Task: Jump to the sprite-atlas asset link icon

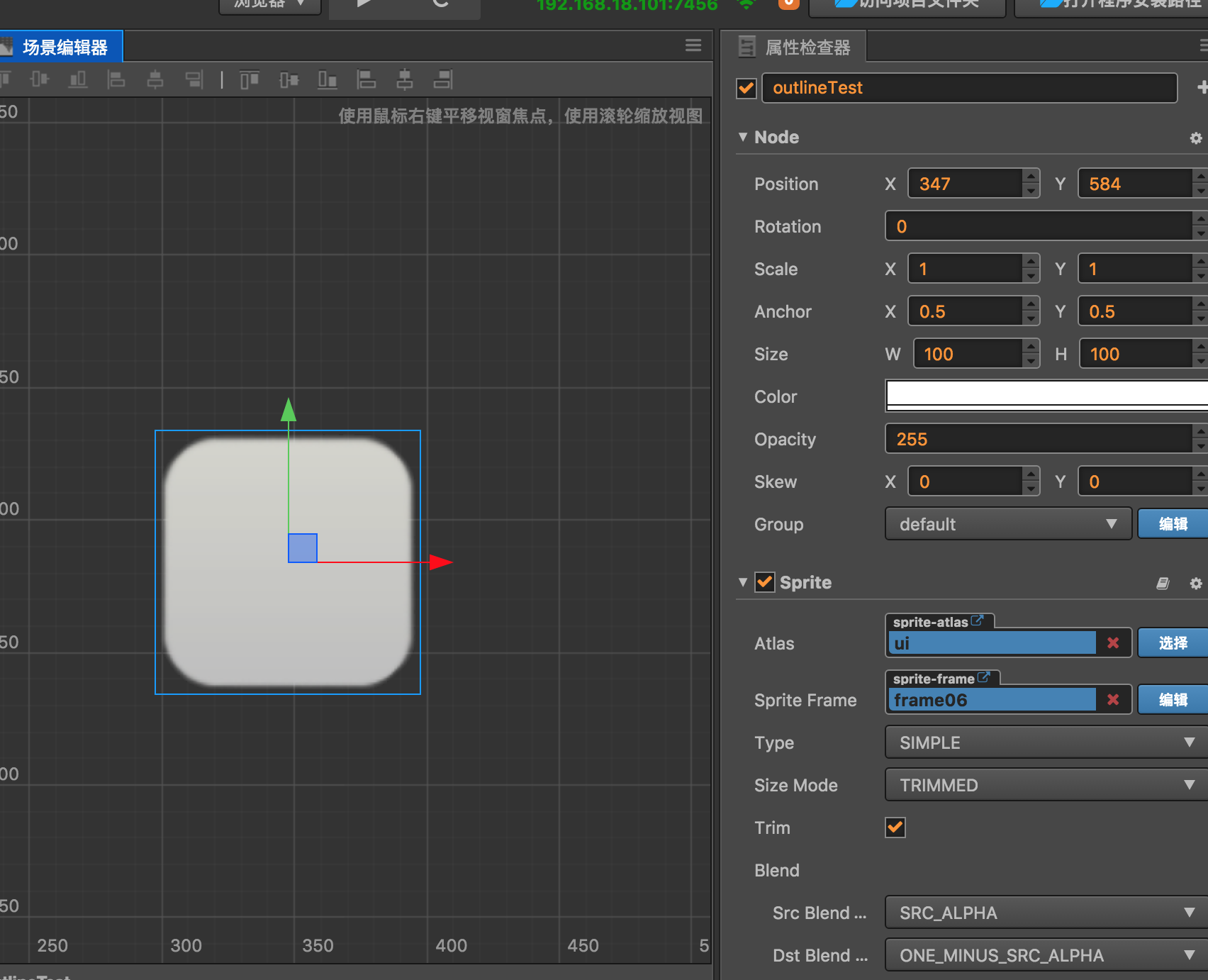Action: (x=977, y=620)
